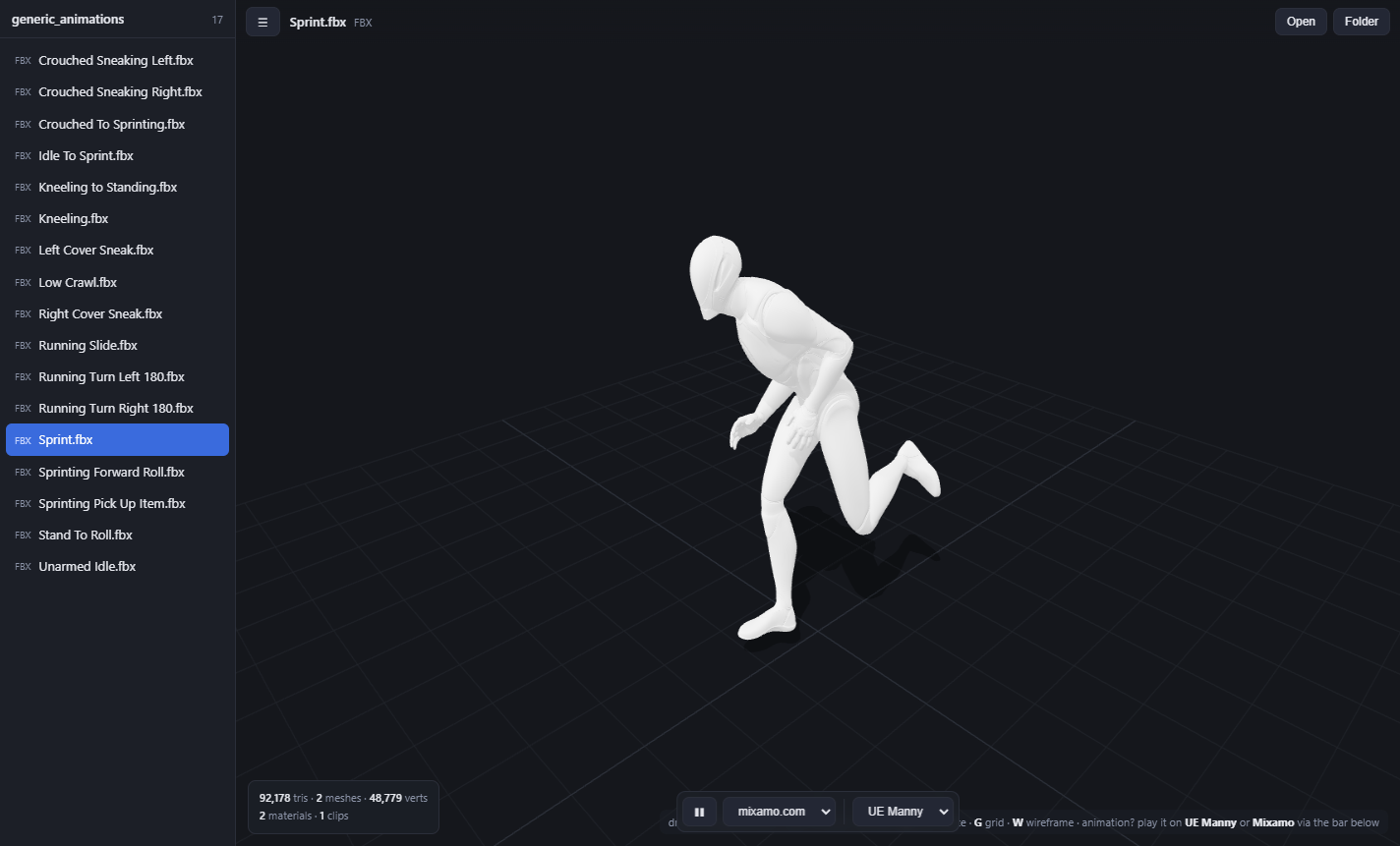Select Running Turn Left 180.fbx
Viewport: 1400px width, 846px height.
pos(118,376)
